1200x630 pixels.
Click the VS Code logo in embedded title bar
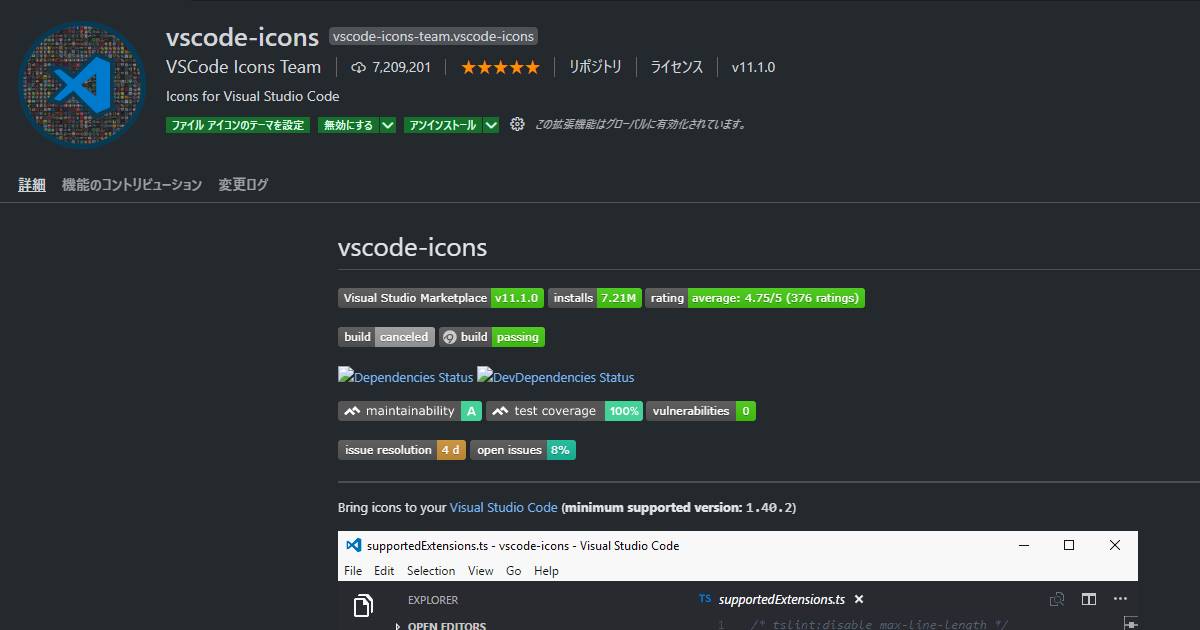point(353,545)
